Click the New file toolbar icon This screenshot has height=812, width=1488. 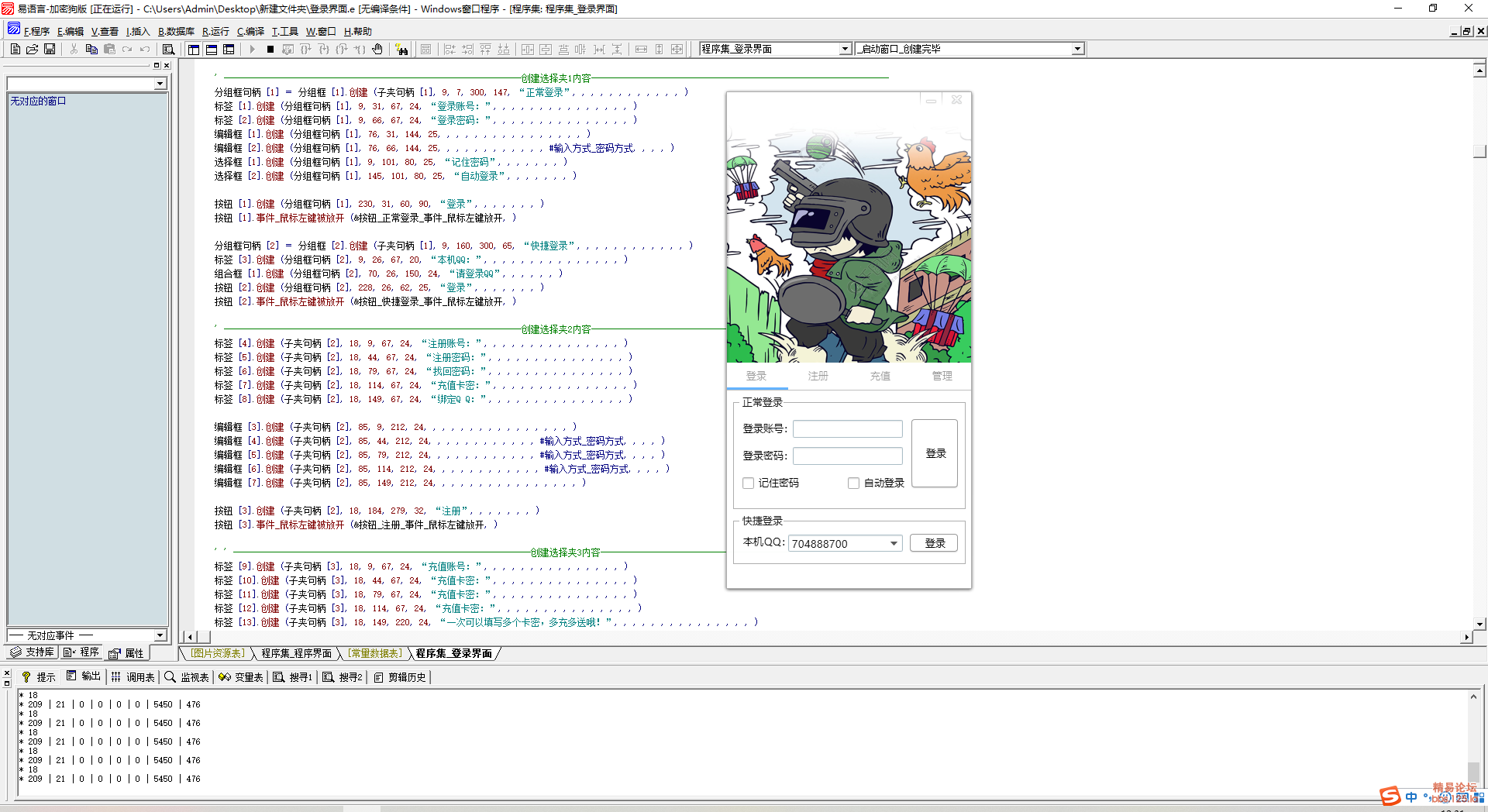[15, 49]
